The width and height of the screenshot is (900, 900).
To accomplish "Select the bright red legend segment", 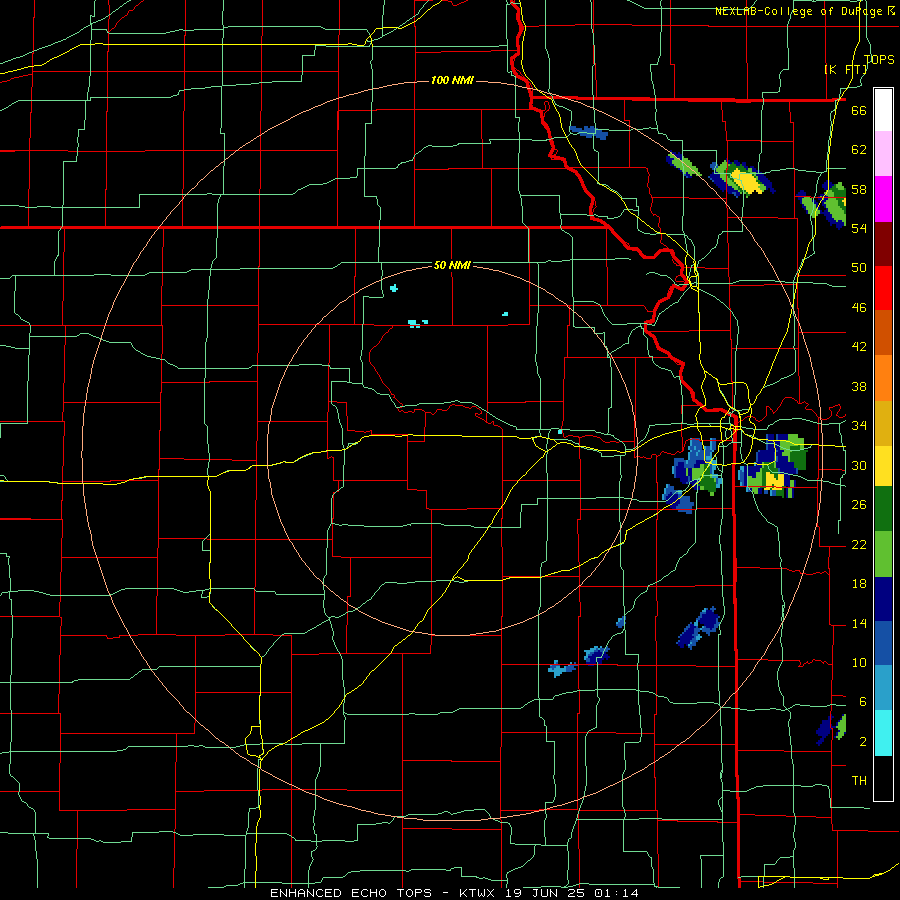I will point(883,288).
